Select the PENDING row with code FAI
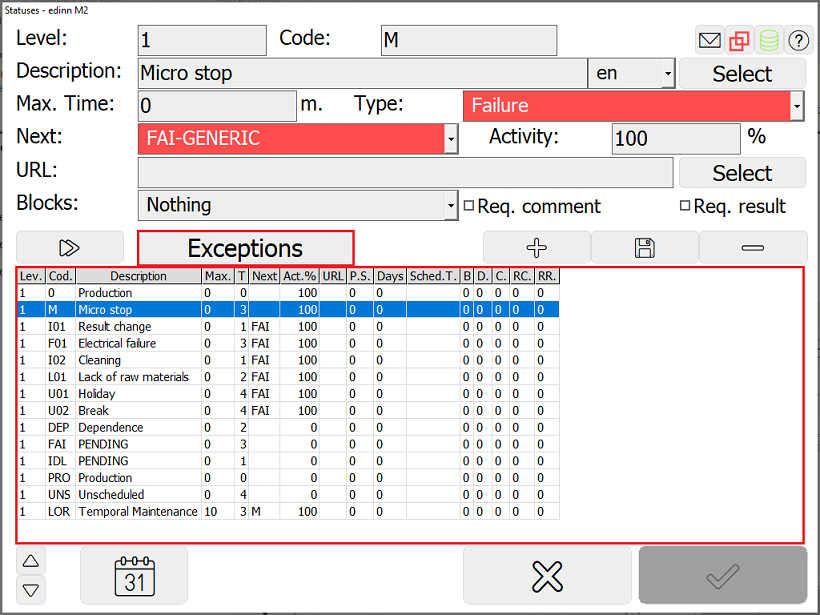Screen dimensions: 820x615 288,444
